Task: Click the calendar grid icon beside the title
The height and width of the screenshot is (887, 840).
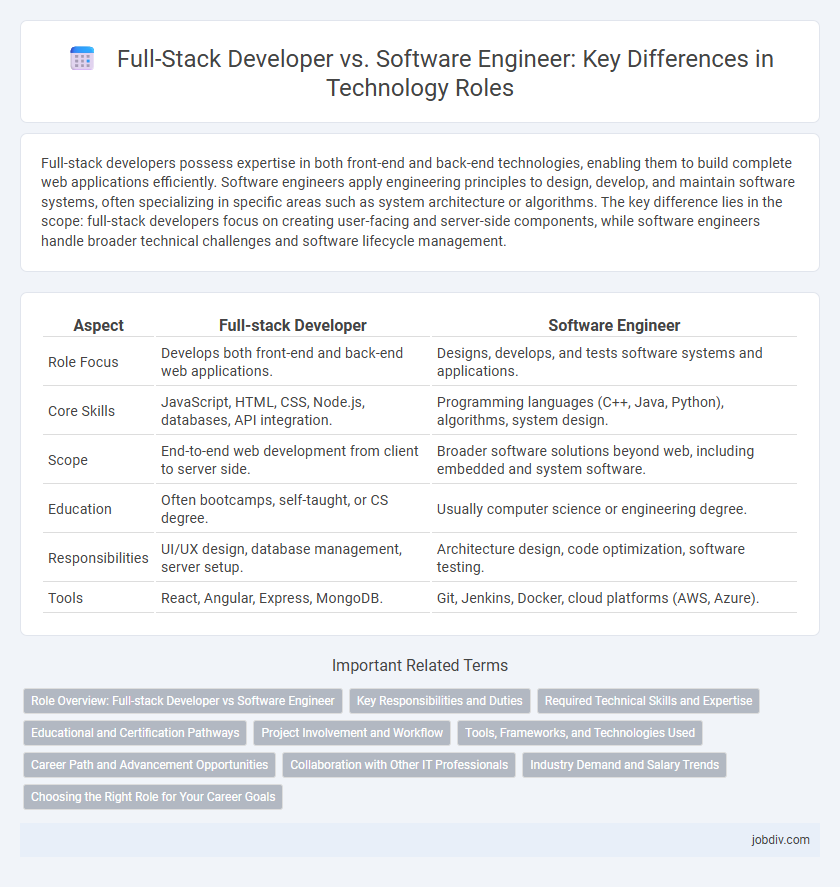Action: [82, 59]
